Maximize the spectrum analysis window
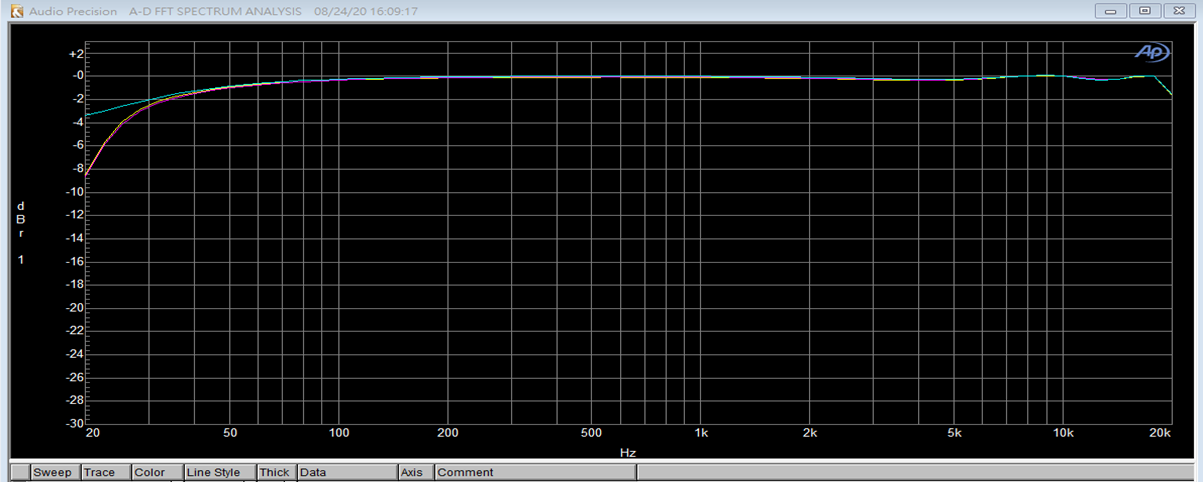Image resolution: width=1203 pixels, height=482 pixels. point(1145,12)
